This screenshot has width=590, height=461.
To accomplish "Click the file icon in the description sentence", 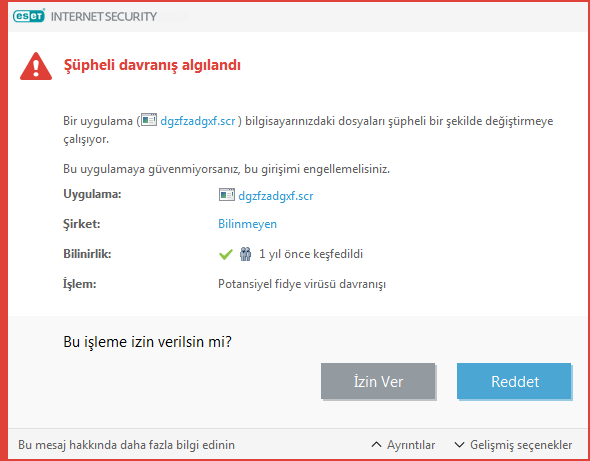I will click(x=149, y=120).
